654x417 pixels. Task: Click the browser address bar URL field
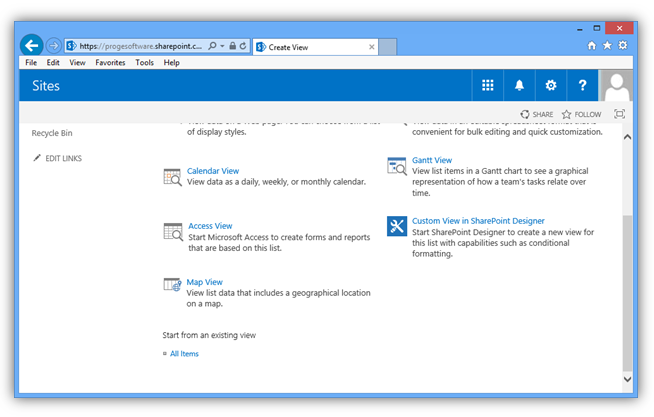139,46
